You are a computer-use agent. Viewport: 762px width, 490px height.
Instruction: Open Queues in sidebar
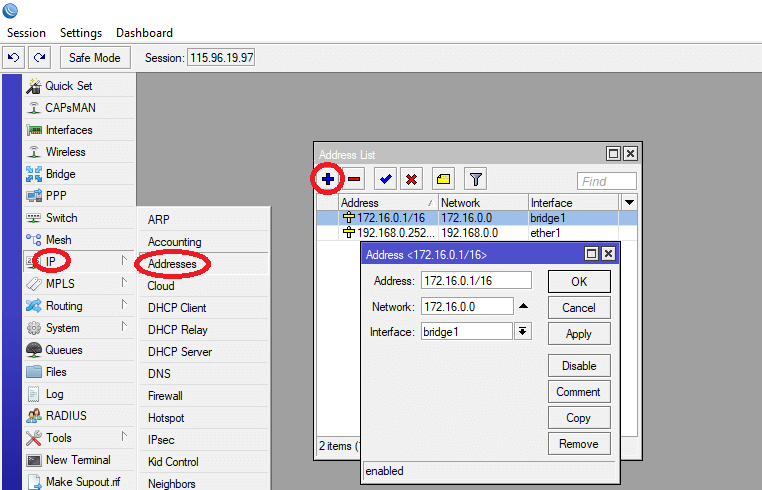79,350
